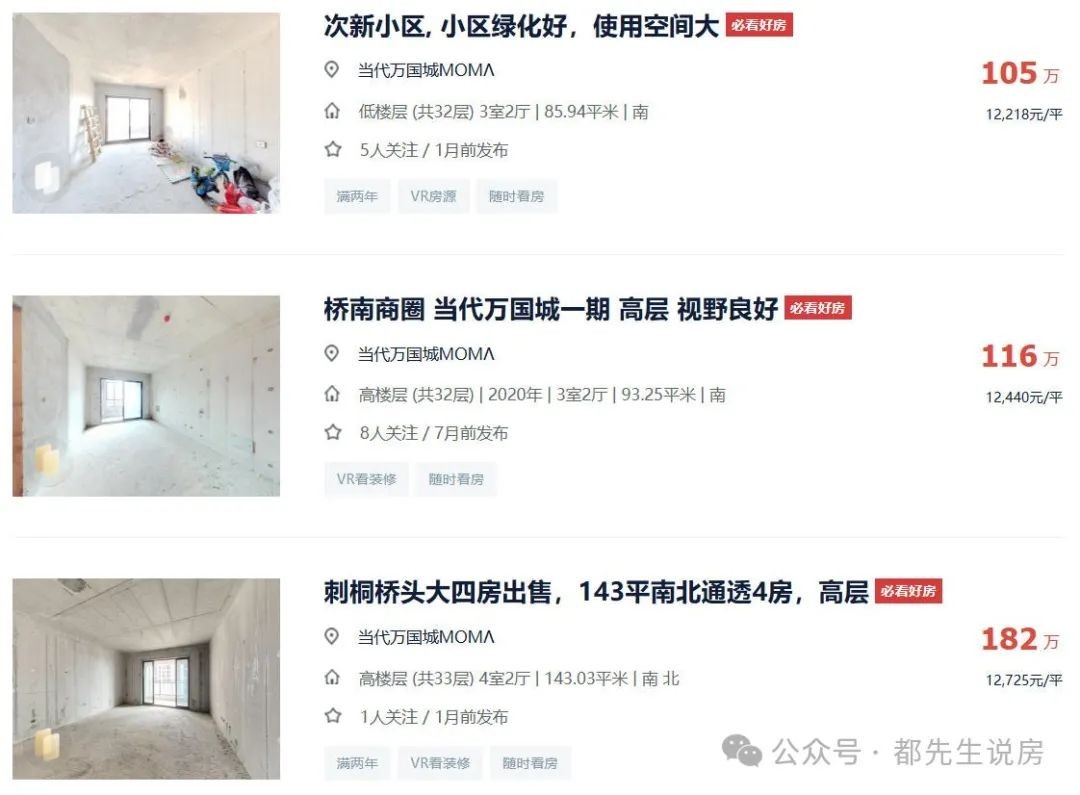Click 满两年 tag on third listing
The image size is (1080, 795).
coord(357,763)
